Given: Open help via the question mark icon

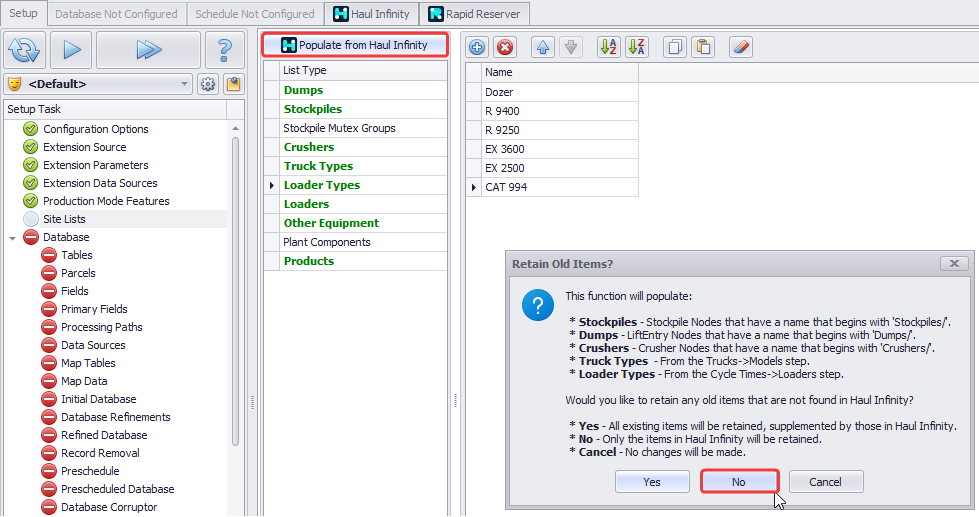Looking at the screenshot, I should pos(224,49).
